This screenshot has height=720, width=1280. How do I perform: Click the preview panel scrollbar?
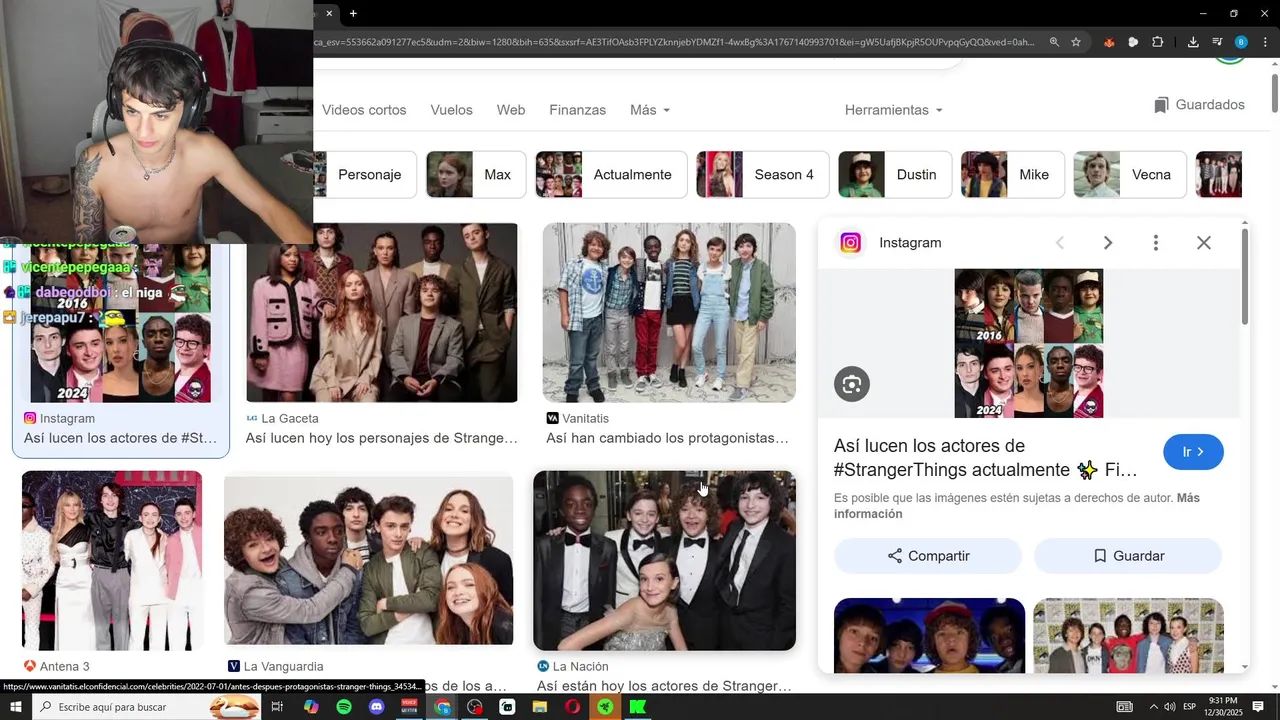click(1245, 276)
